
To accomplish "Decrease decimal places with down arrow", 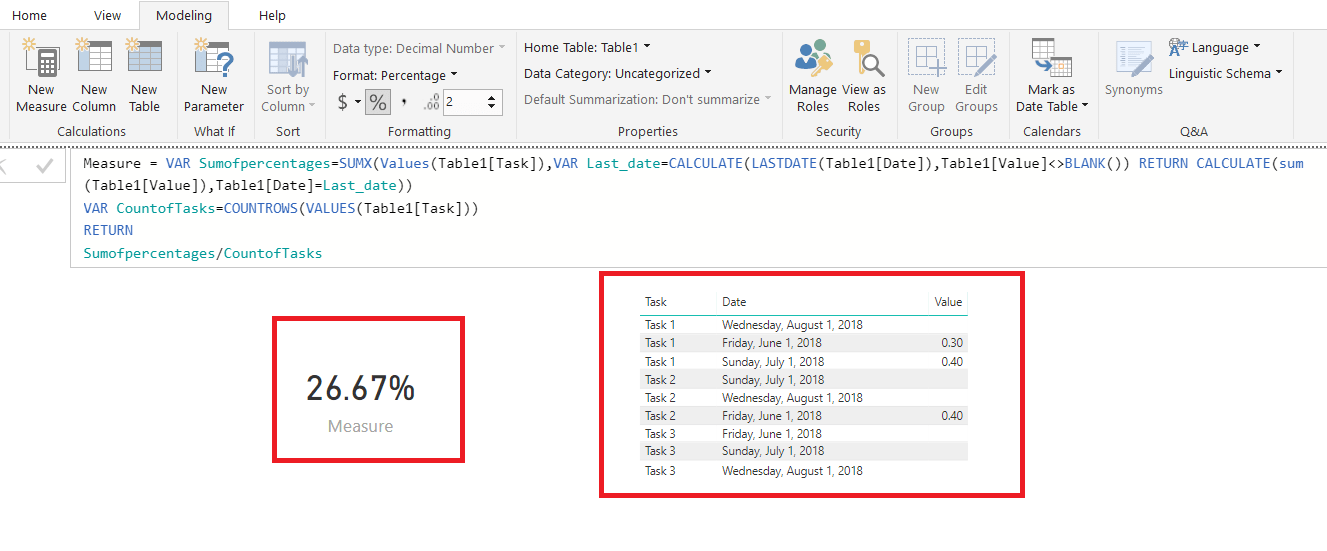I will (x=492, y=107).
